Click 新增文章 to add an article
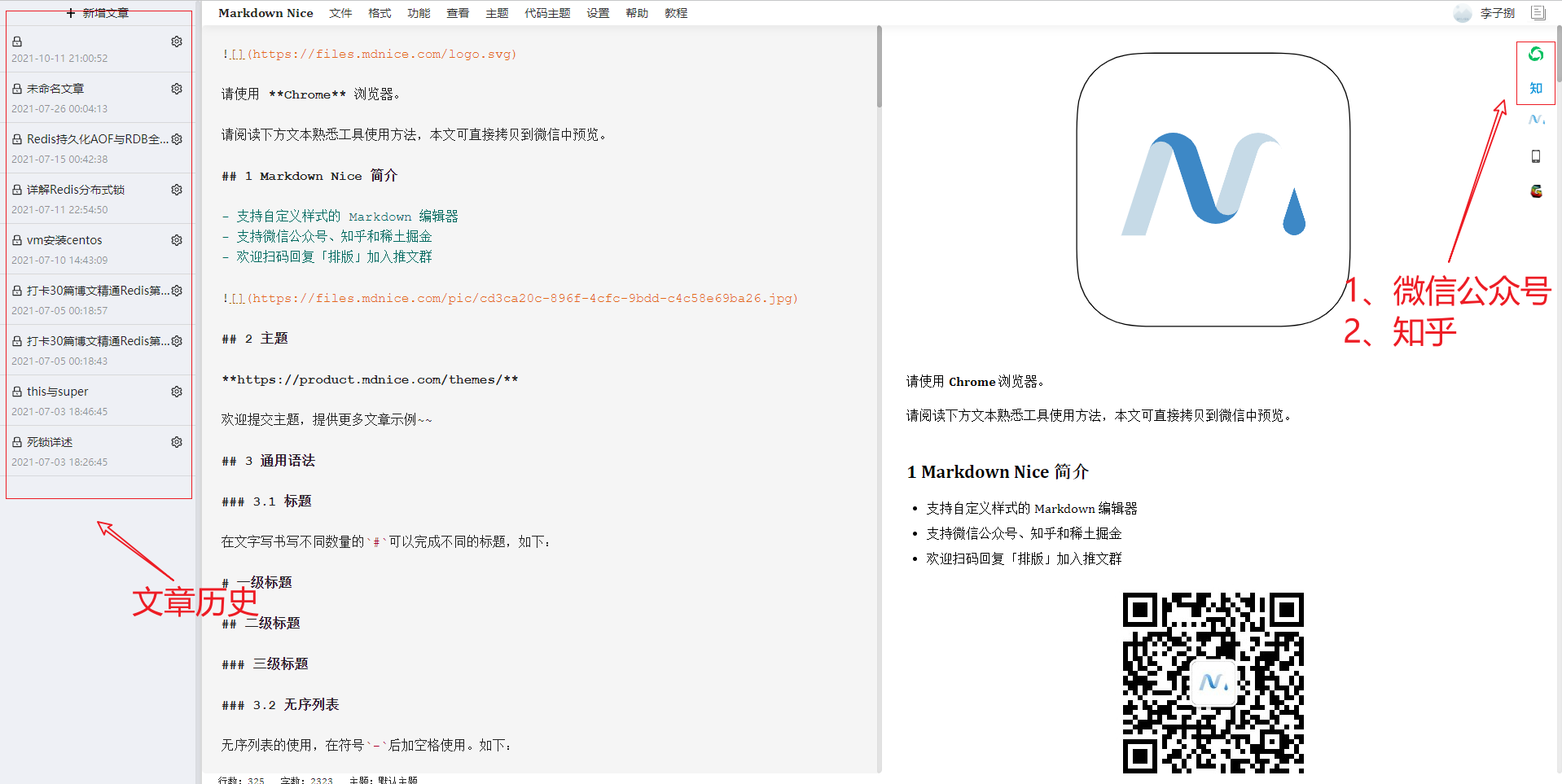 point(99,13)
